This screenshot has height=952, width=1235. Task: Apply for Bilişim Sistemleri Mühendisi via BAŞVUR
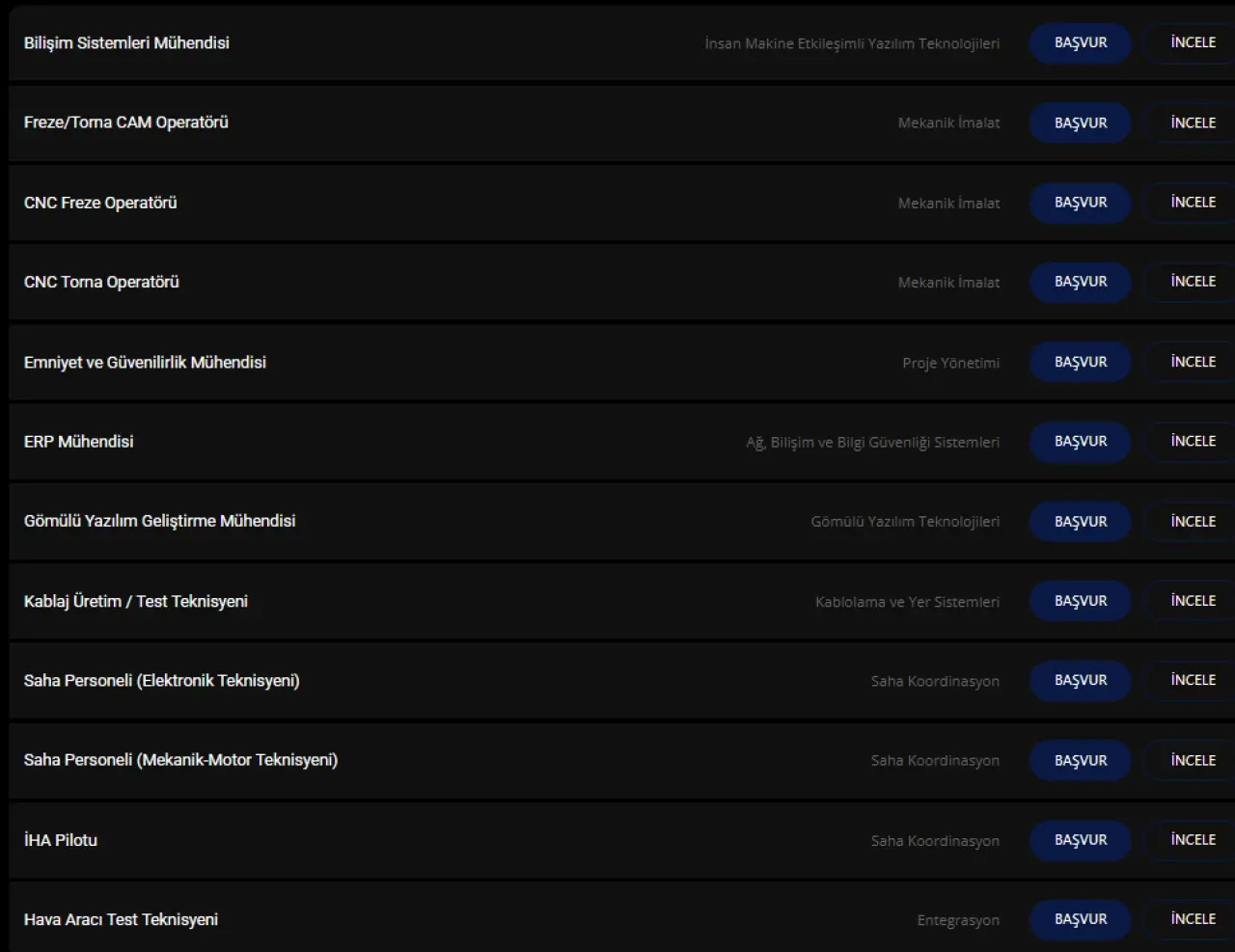tap(1080, 43)
